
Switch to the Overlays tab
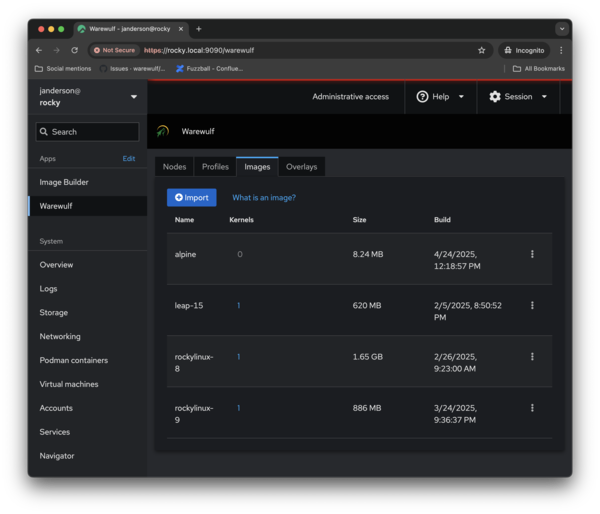(x=302, y=167)
